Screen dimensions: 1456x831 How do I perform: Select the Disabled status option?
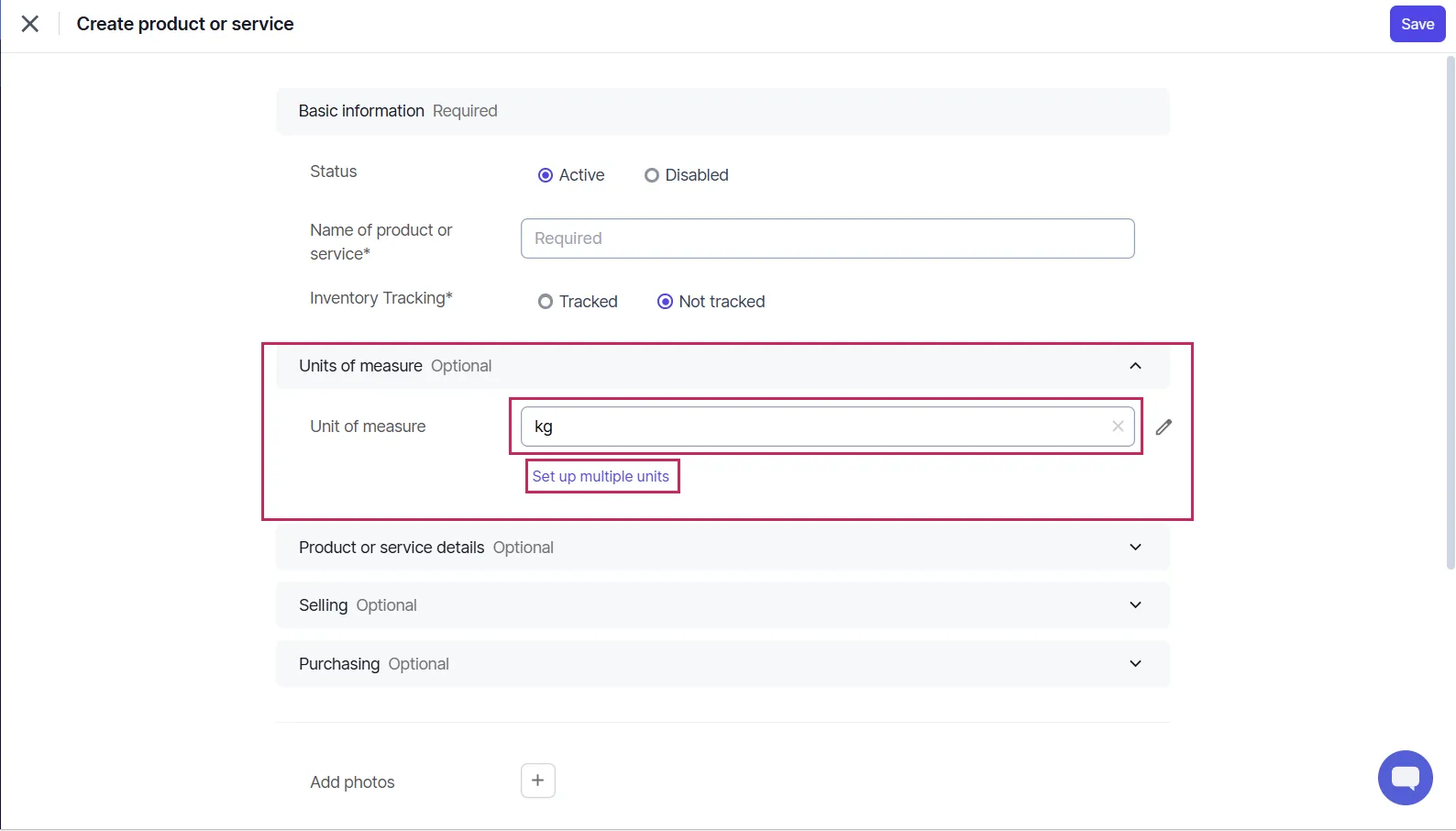tap(652, 175)
